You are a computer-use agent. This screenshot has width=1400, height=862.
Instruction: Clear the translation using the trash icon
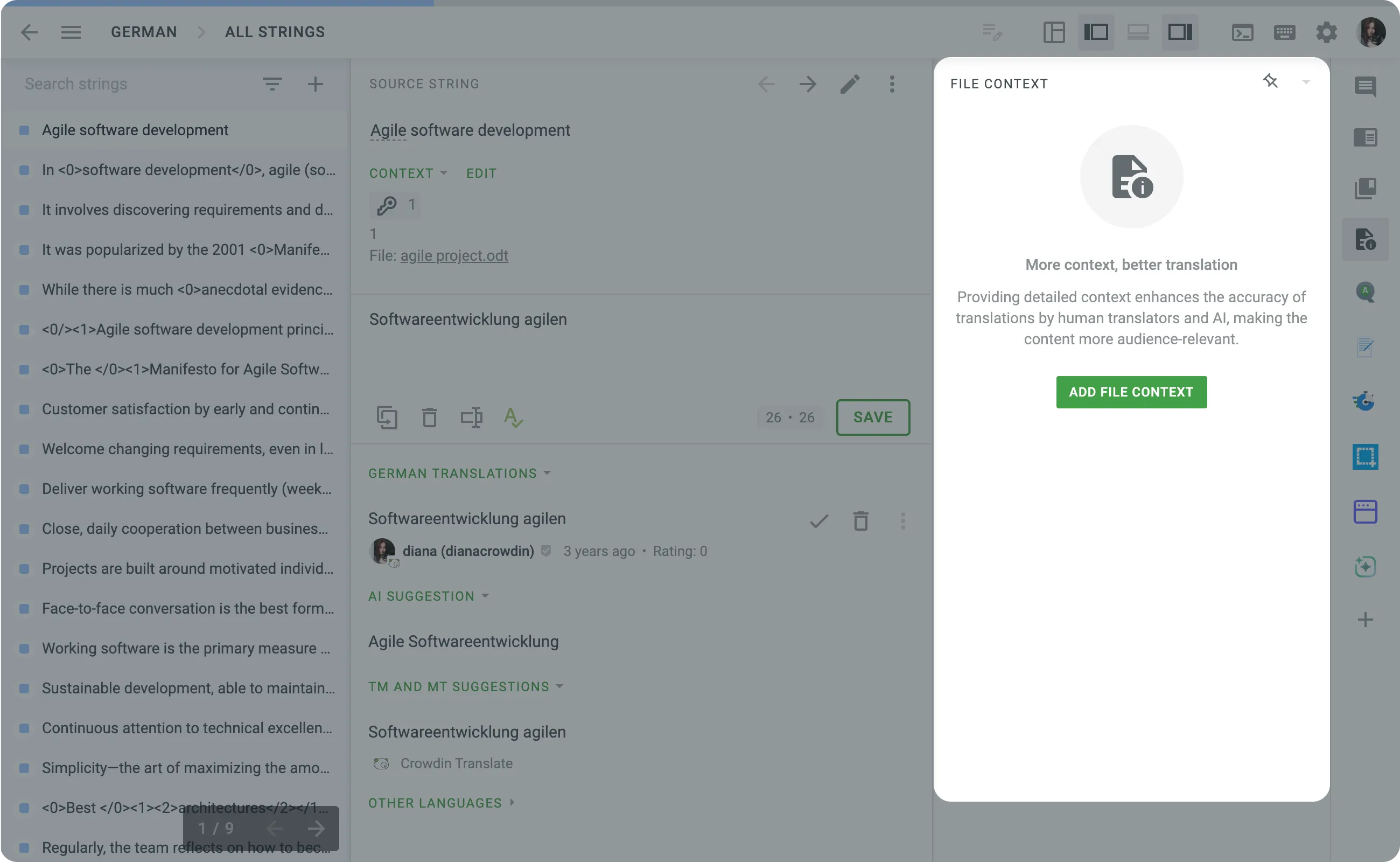(x=430, y=418)
